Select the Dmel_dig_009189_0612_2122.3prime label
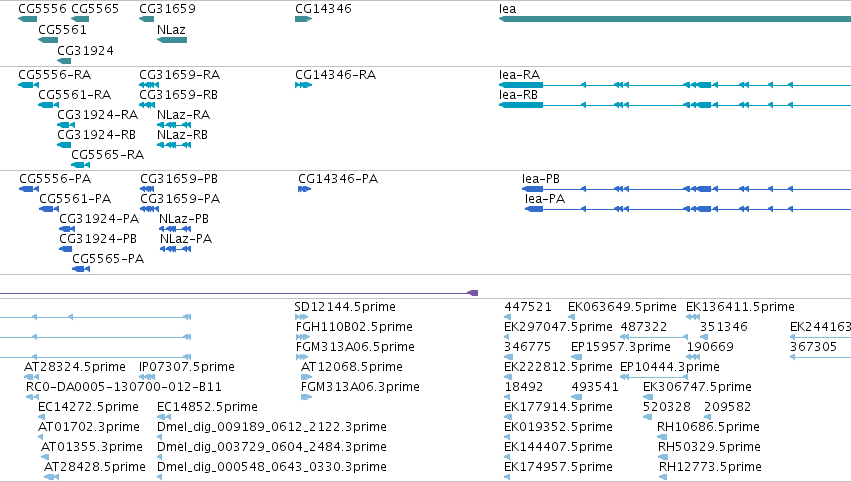This screenshot has height=482, width=851. [272, 427]
